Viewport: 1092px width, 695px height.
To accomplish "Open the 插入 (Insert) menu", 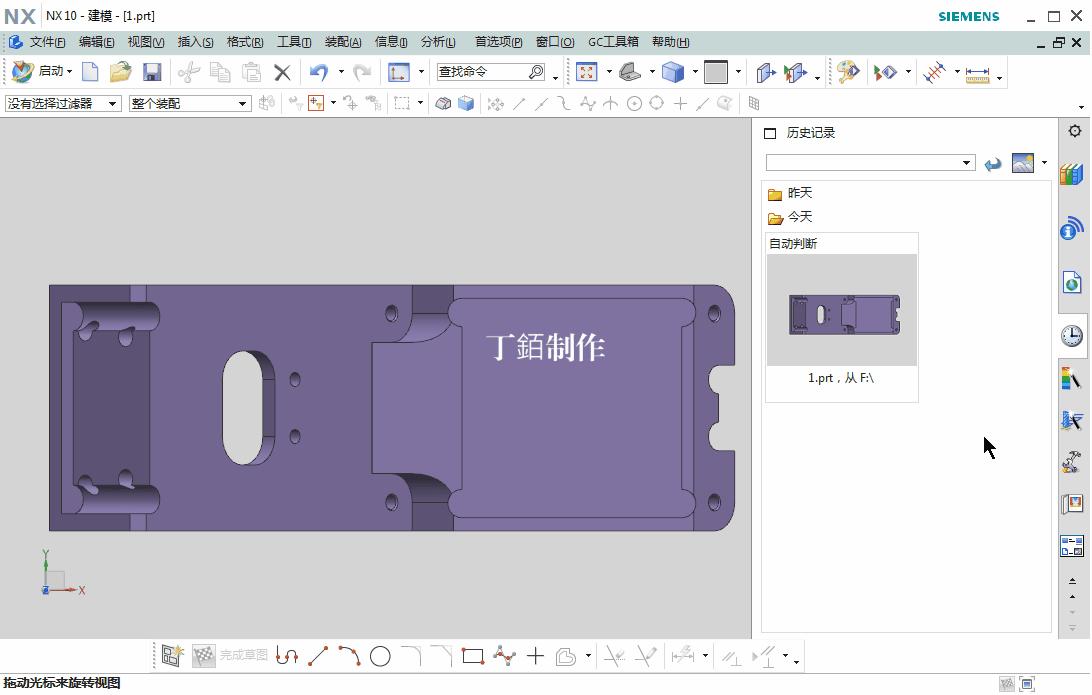I will [195, 42].
